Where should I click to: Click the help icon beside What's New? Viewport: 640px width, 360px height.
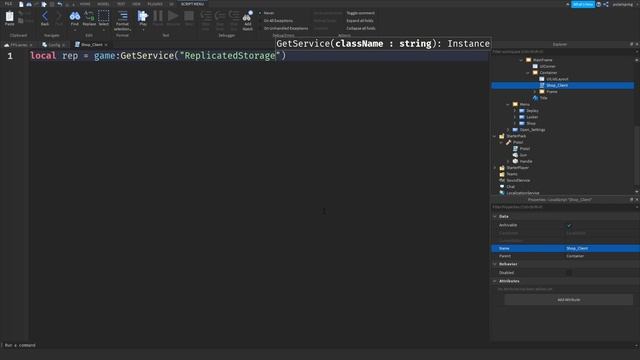(598, 4)
